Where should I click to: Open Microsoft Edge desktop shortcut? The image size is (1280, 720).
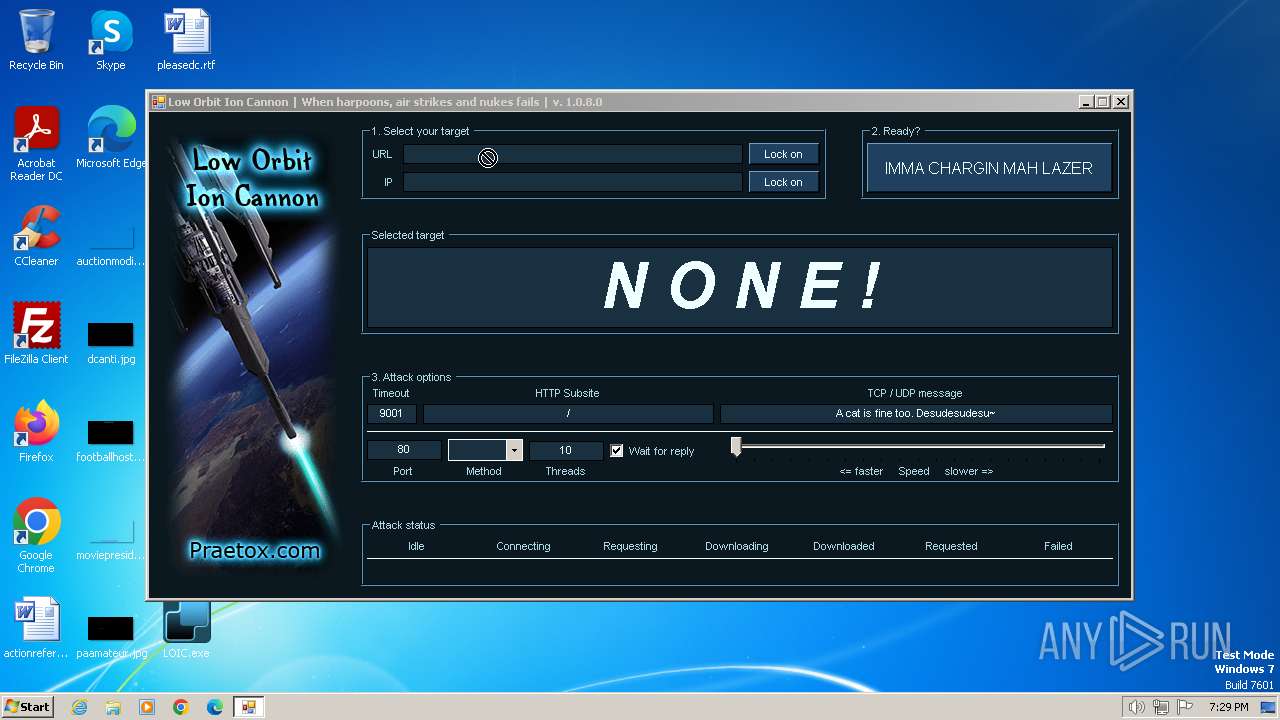(x=111, y=138)
